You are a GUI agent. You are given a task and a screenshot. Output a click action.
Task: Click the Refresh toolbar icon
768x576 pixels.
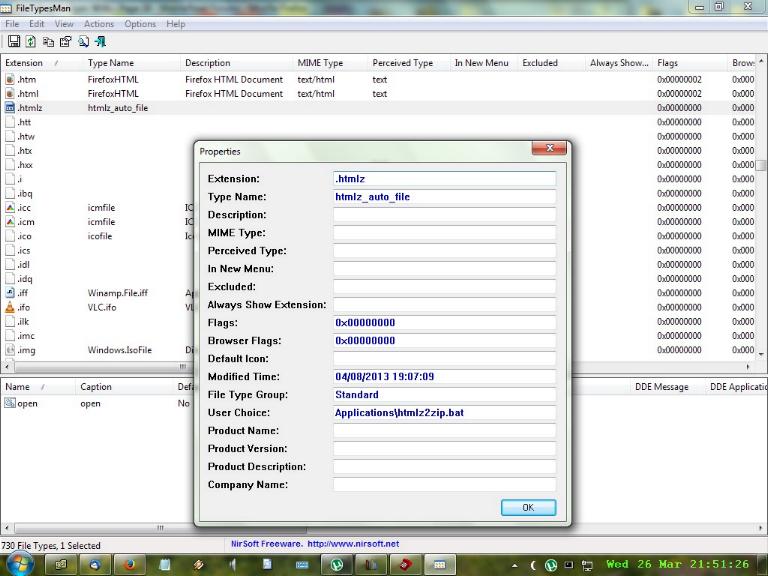click(30, 42)
